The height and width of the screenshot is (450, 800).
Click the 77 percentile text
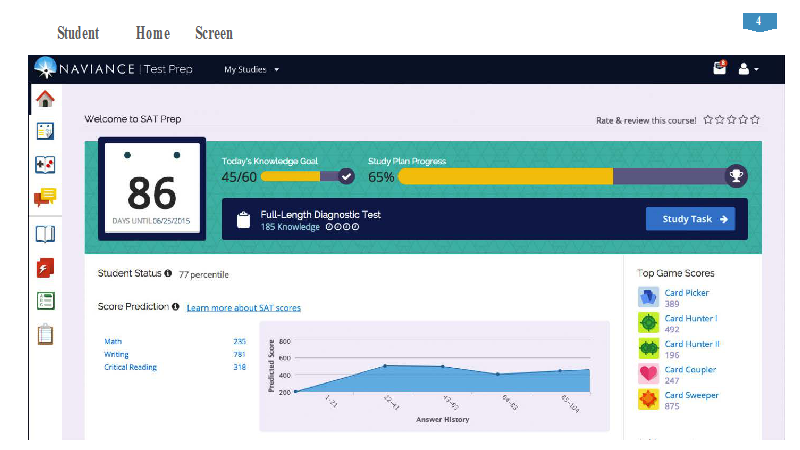pyautogui.click(x=204, y=274)
